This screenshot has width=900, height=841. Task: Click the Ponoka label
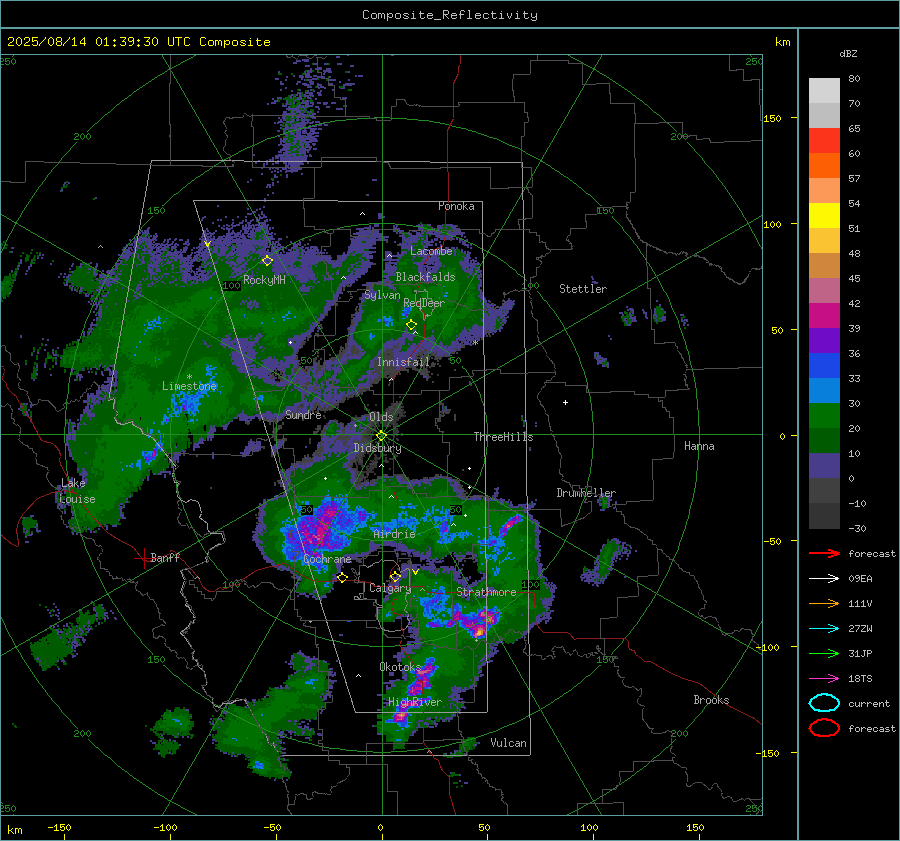point(456,206)
